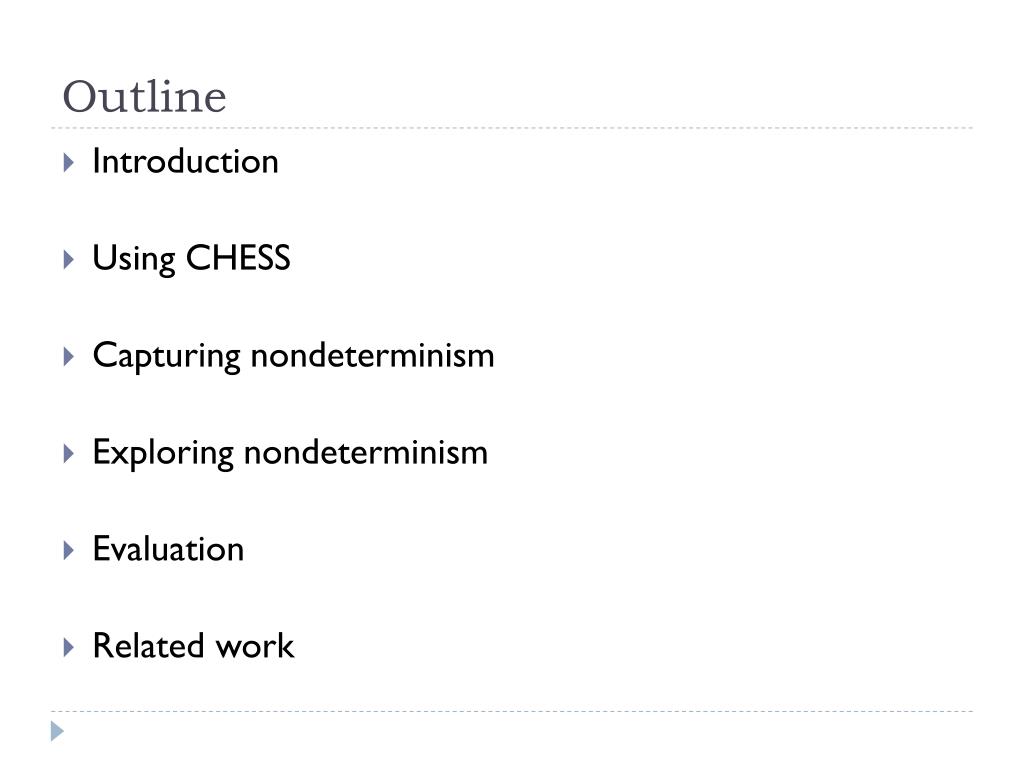1024x768 pixels.
Task: Select the Outline slide title
Action: click(144, 97)
